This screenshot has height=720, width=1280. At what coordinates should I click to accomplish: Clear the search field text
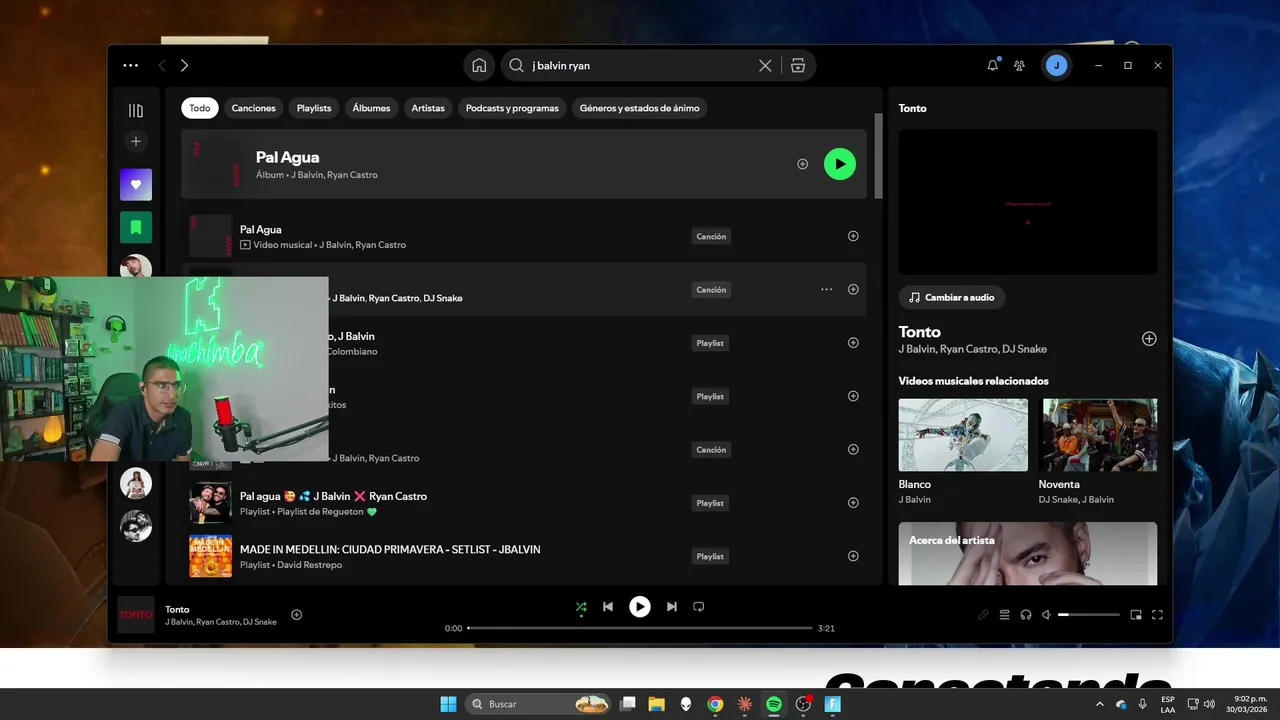point(765,65)
